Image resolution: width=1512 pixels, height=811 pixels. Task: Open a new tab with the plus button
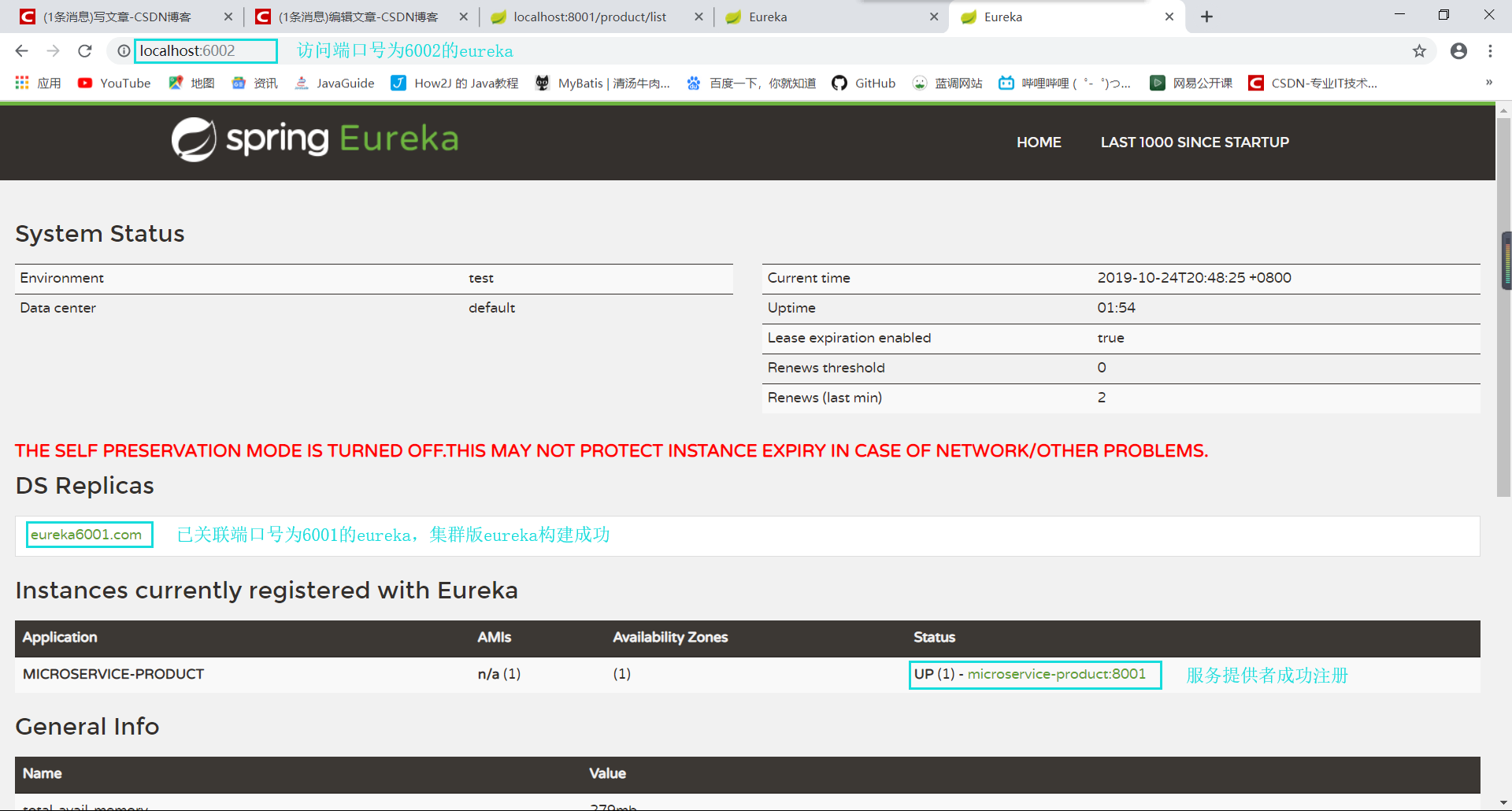coord(1206,17)
